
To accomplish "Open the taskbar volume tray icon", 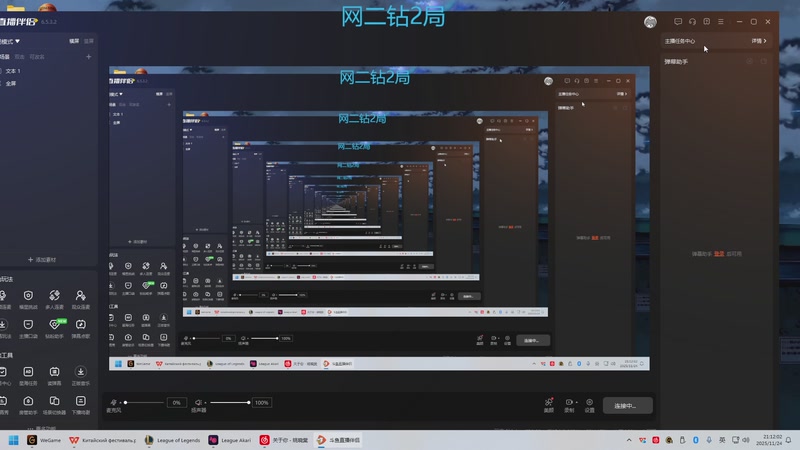I will coord(746,440).
